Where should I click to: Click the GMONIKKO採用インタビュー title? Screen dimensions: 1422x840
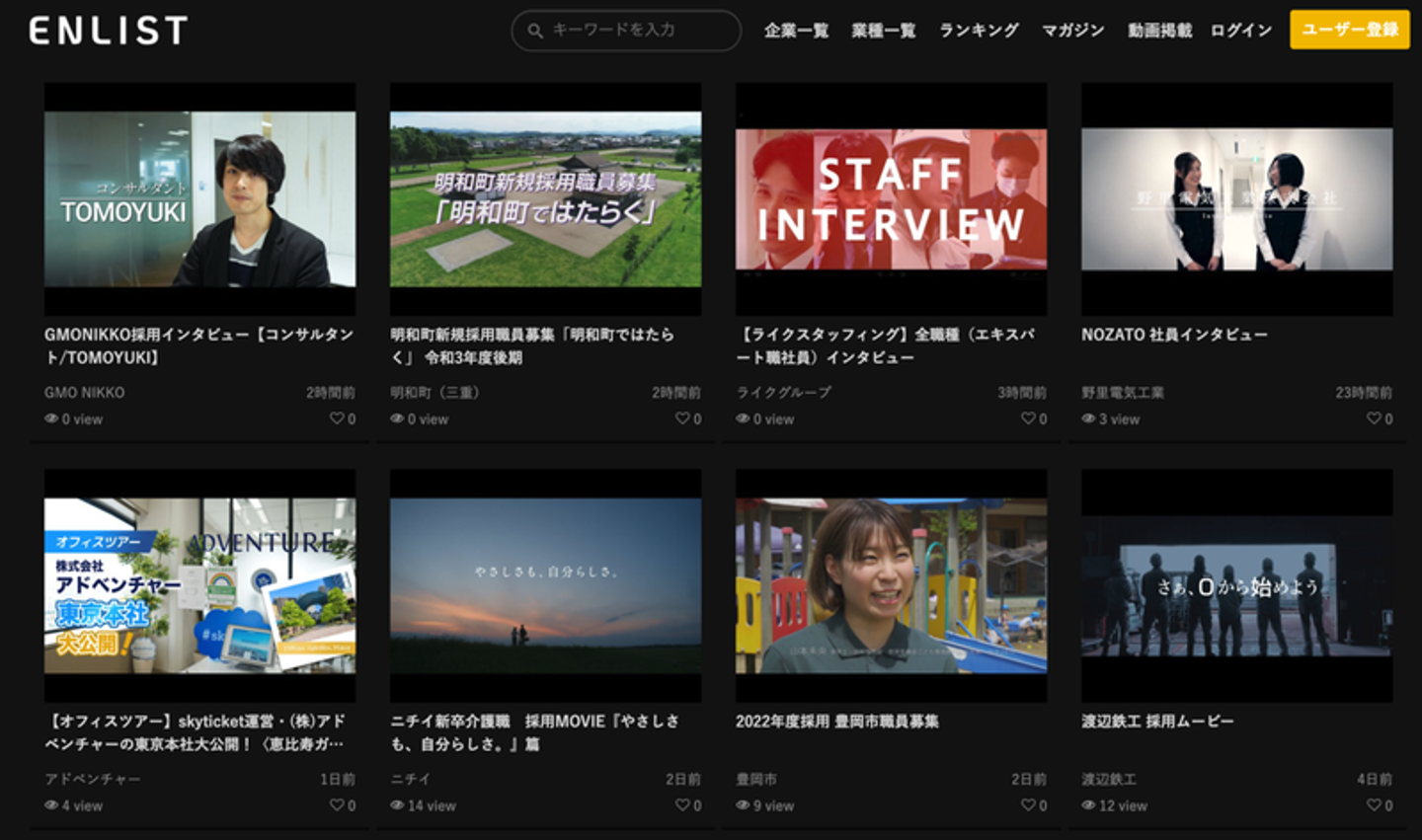coord(198,345)
